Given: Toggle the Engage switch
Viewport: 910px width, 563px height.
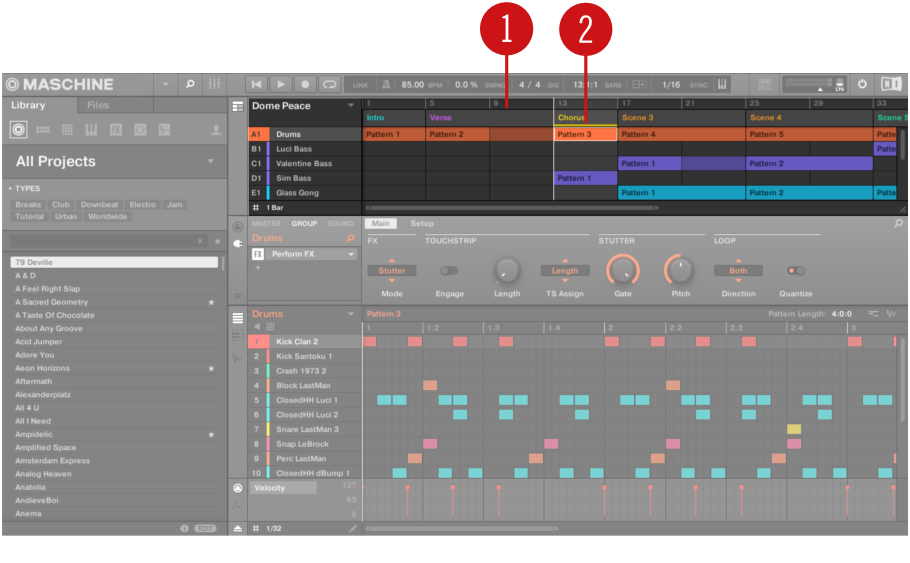Looking at the screenshot, I should click(x=449, y=271).
